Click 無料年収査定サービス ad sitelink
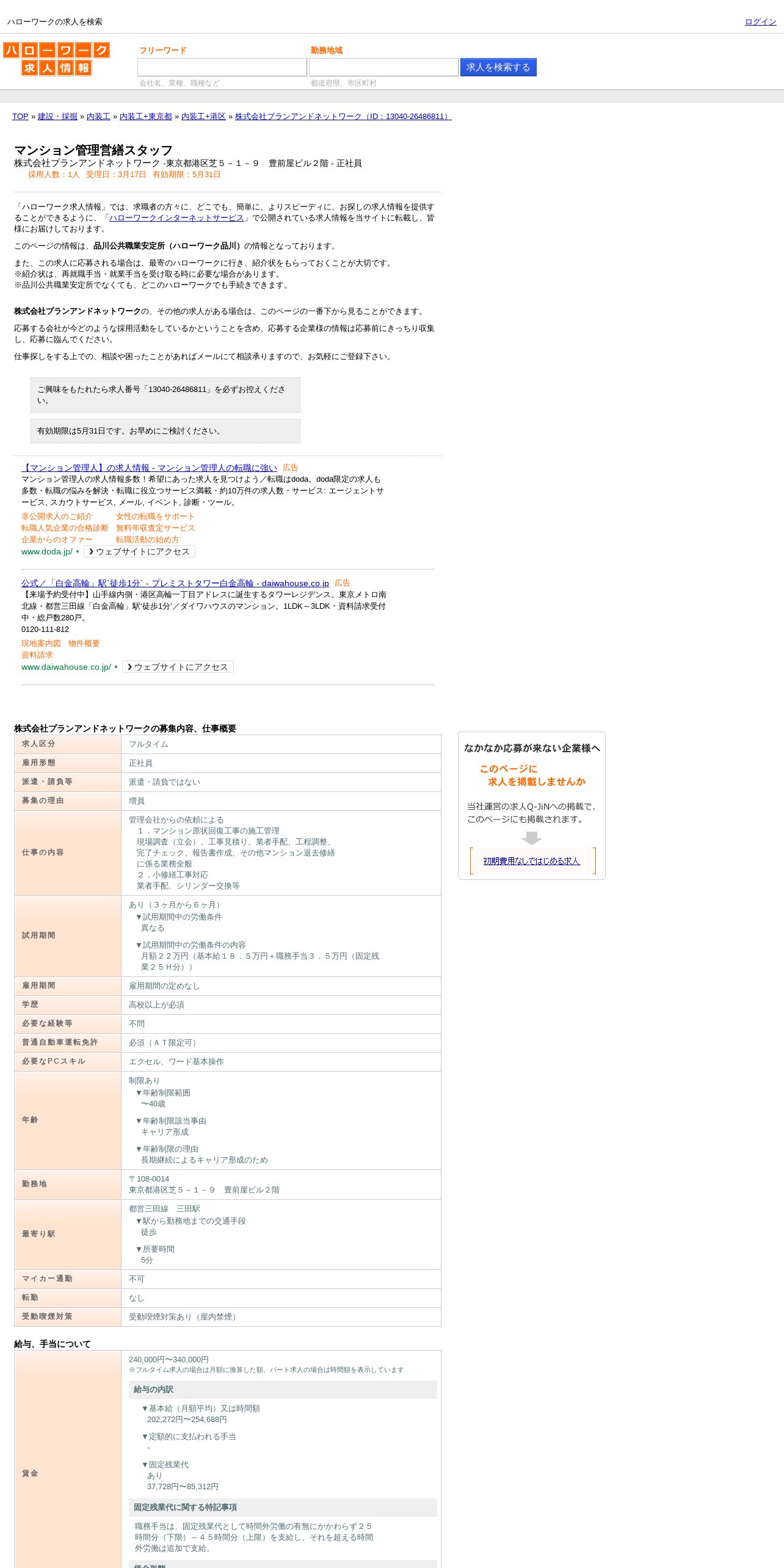Screen dimensions: 784x1568 pos(155,528)
